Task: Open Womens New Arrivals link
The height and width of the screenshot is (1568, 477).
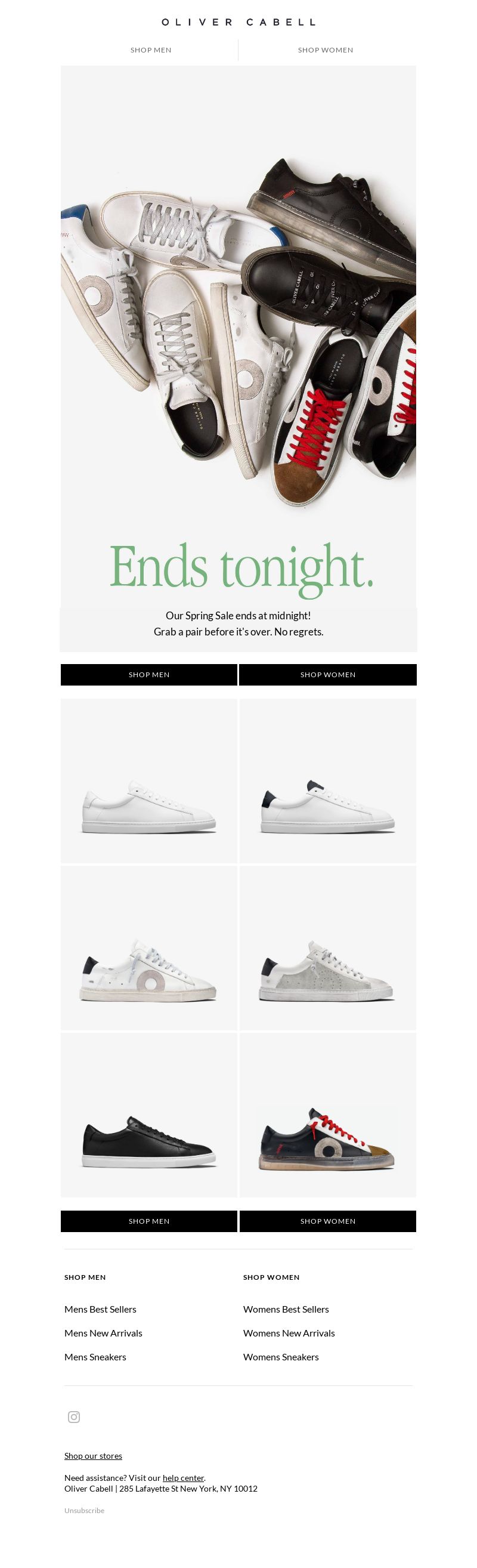Action: (289, 1332)
